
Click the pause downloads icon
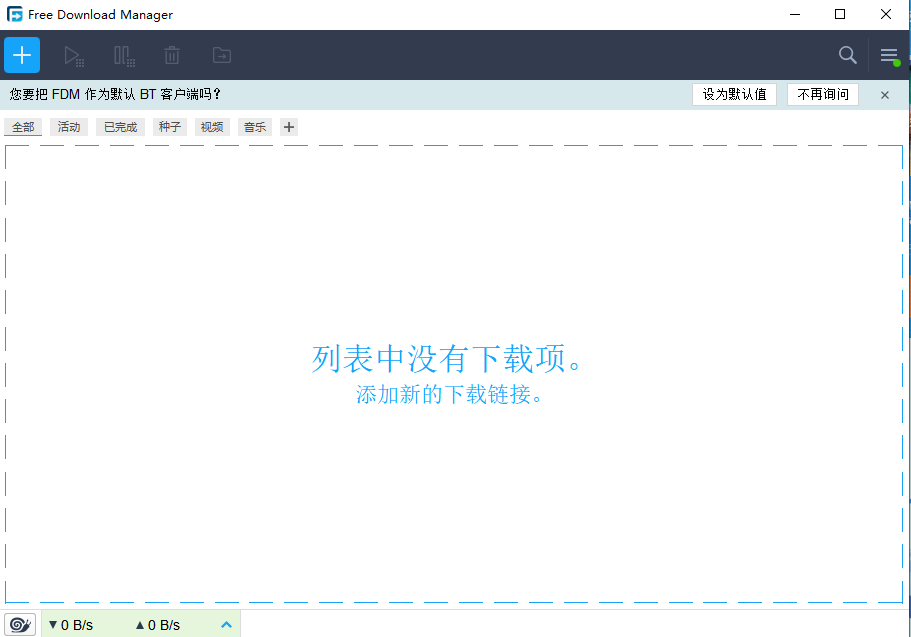click(122, 55)
